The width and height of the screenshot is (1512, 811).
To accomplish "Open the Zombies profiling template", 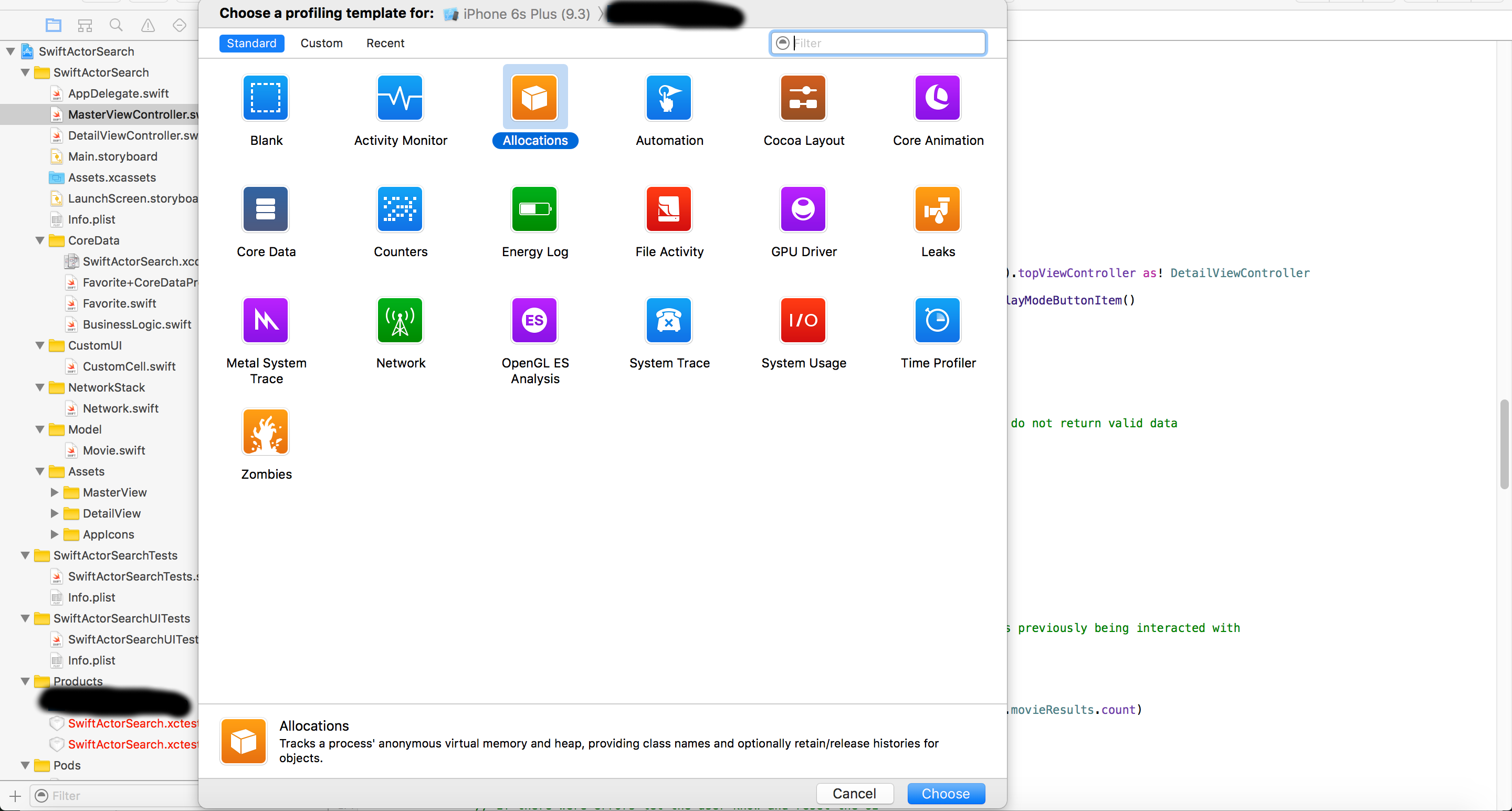I will (266, 431).
